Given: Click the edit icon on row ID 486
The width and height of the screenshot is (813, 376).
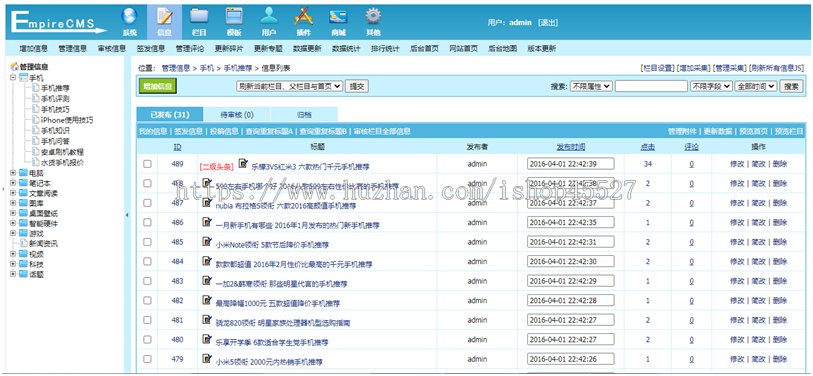Looking at the screenshot, I should point(207,222).
